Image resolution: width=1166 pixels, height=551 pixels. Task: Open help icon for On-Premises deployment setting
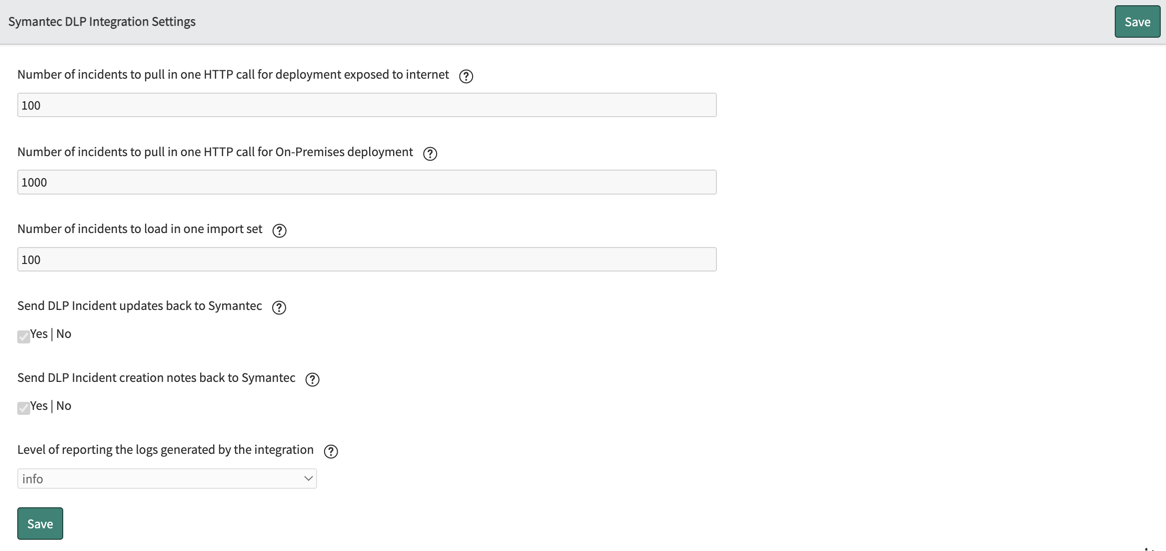(x=430, y=153)
